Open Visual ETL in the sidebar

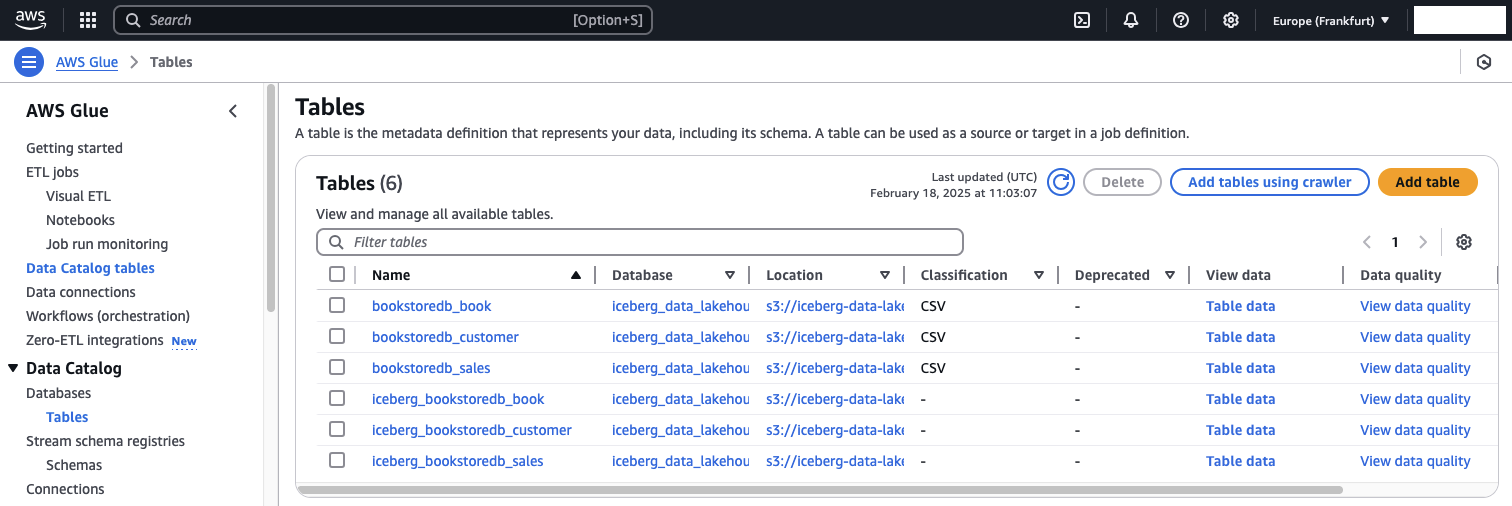pyautogui.click(x=78, y=196)
